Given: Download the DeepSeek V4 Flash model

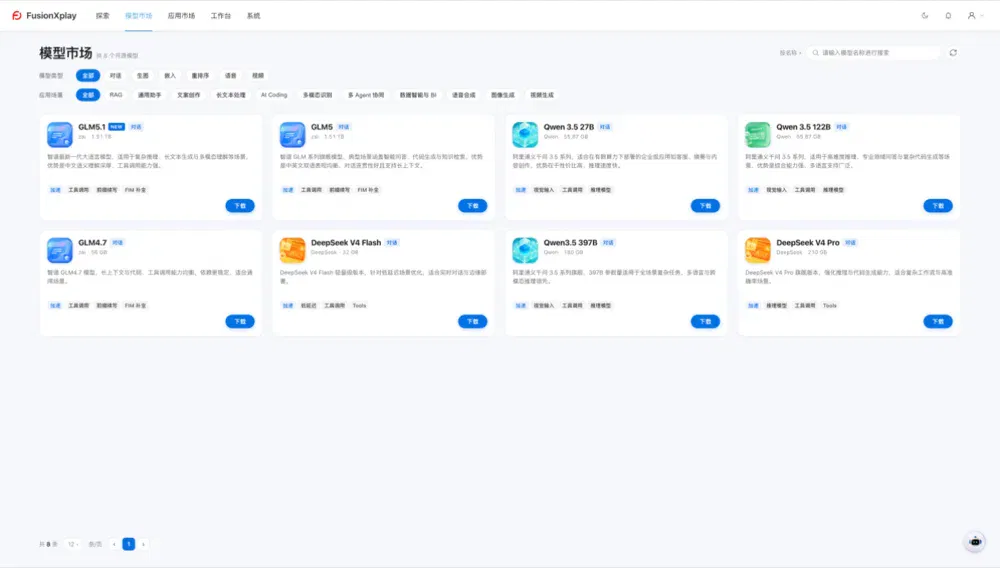Looking at the screenshot, I should click(473, 321).
